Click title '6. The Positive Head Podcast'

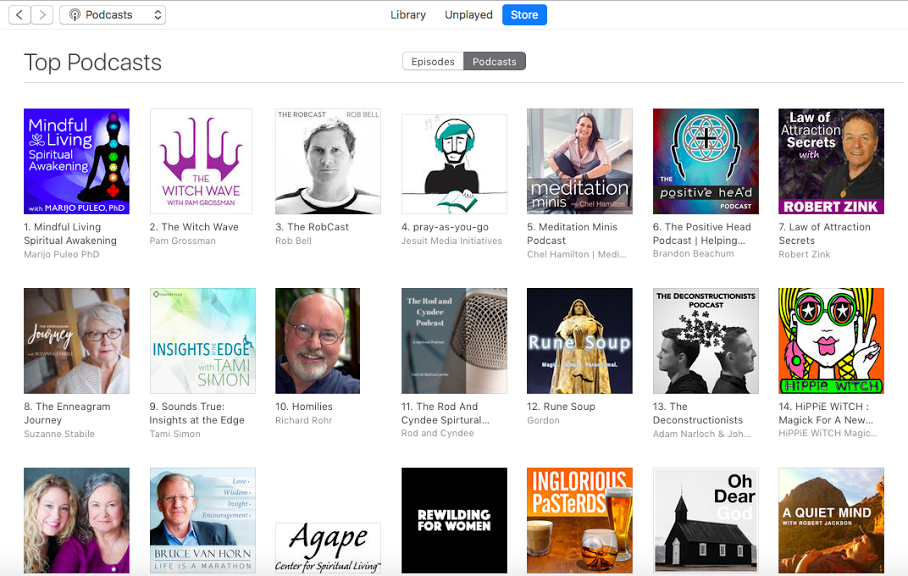702,234
